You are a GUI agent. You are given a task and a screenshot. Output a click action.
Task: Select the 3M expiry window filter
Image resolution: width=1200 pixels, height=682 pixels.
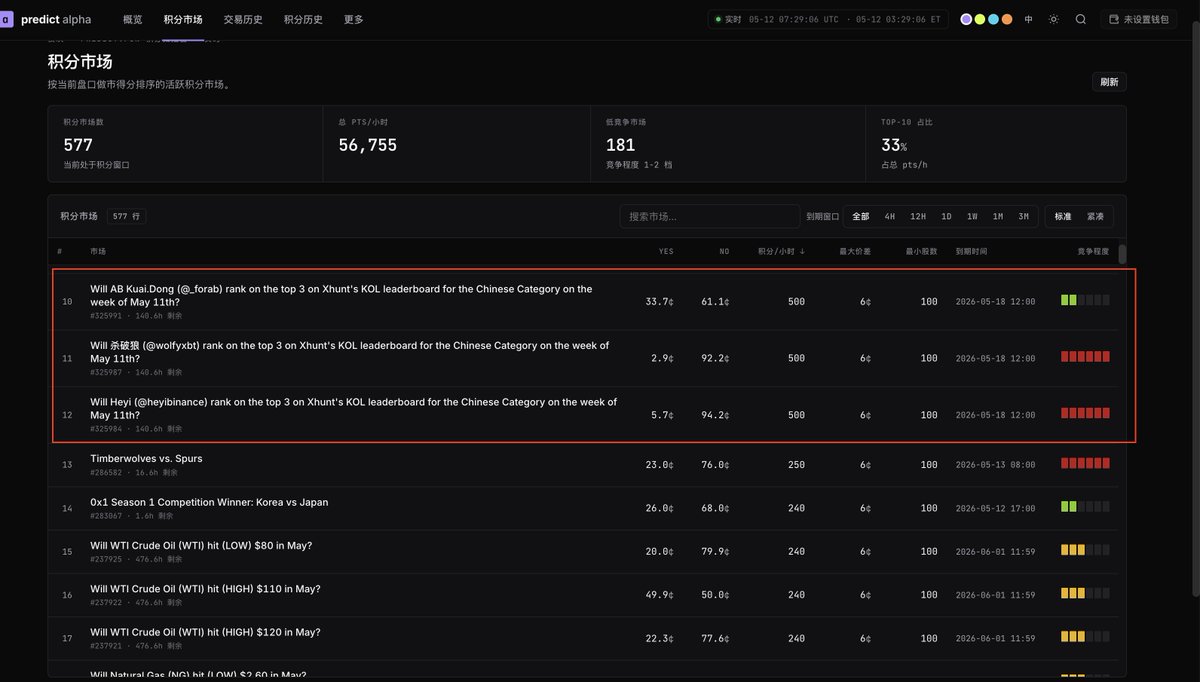pos(1024,216)
